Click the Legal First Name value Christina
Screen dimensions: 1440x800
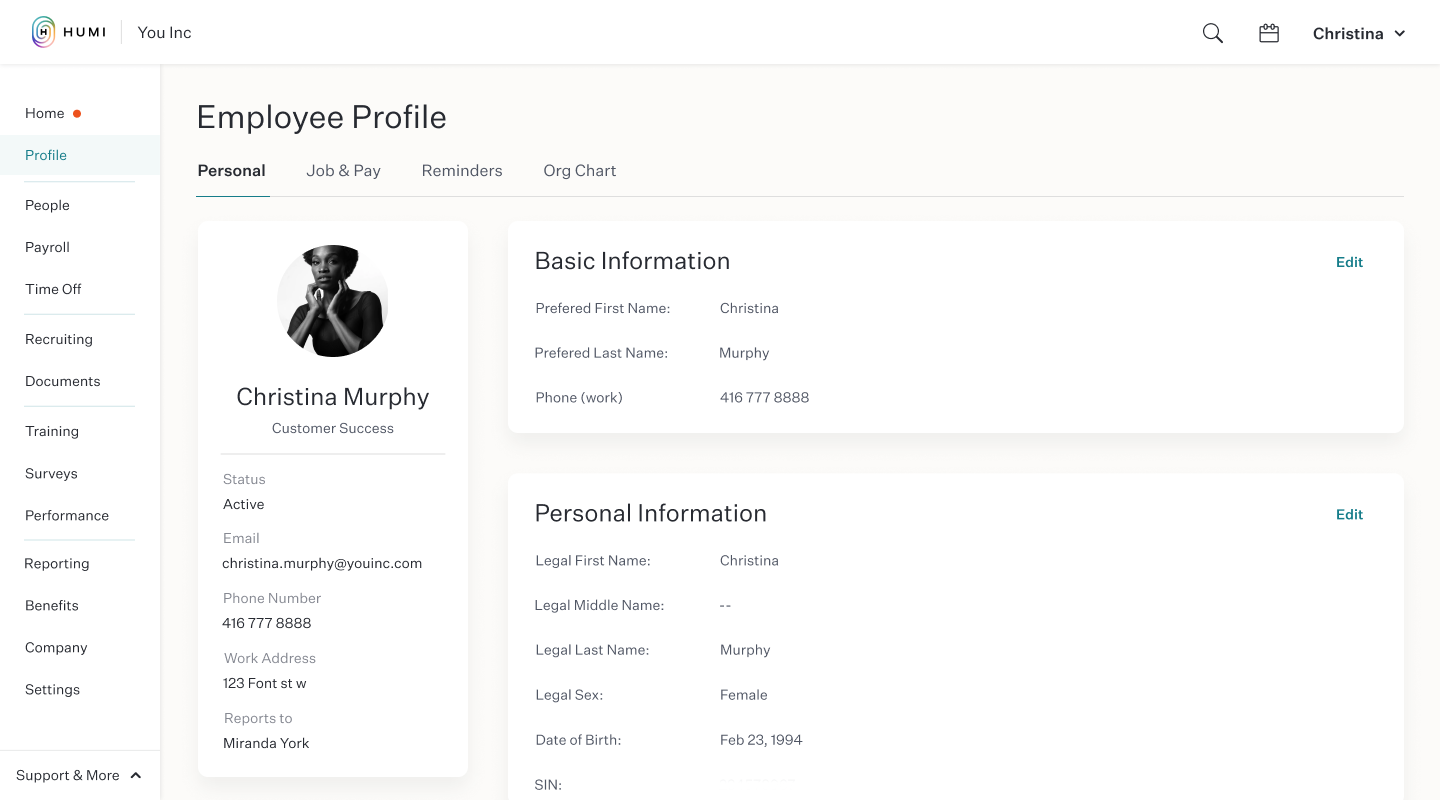(x=749, y=561)
